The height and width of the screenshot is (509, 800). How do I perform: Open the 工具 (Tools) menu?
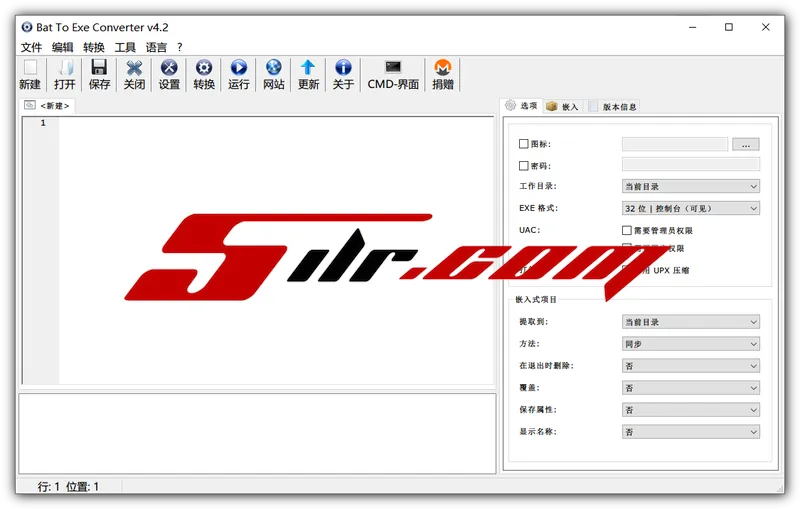(x=125, y=47)
